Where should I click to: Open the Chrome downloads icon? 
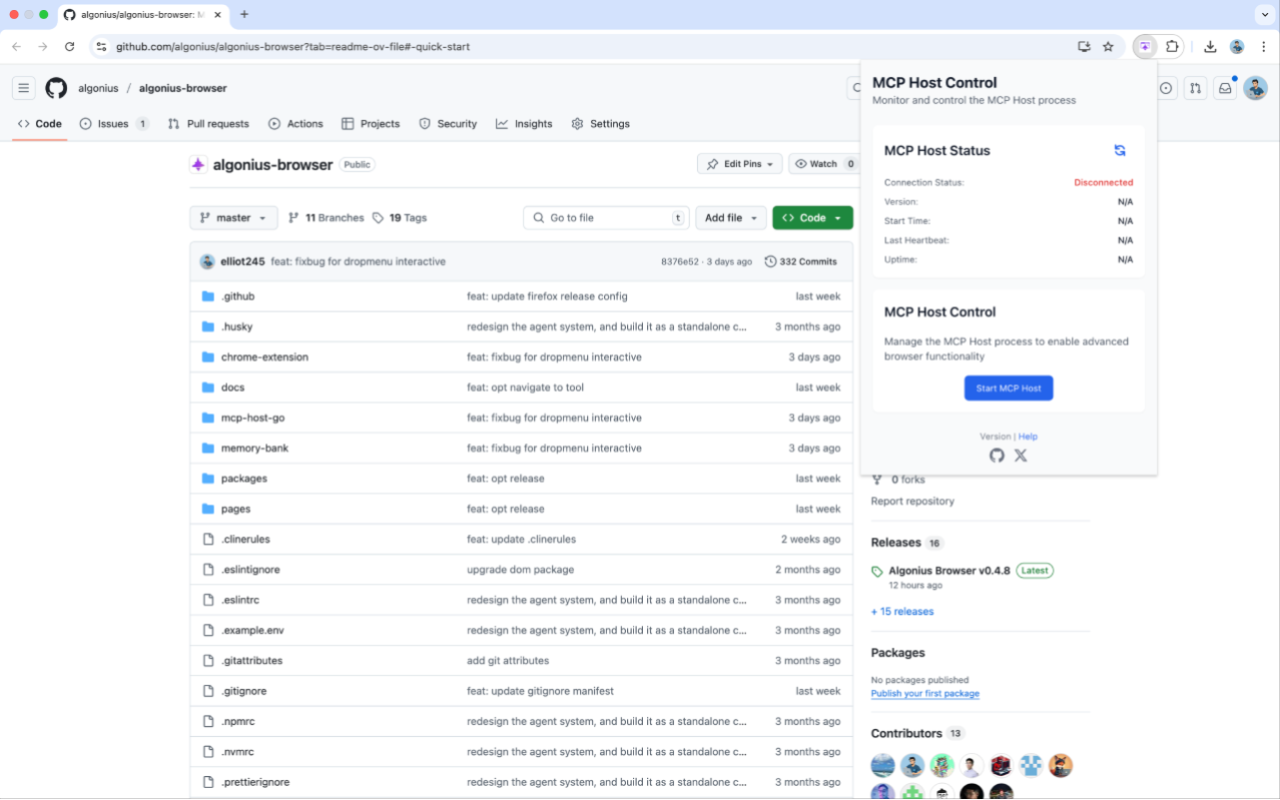[1210, 46]
